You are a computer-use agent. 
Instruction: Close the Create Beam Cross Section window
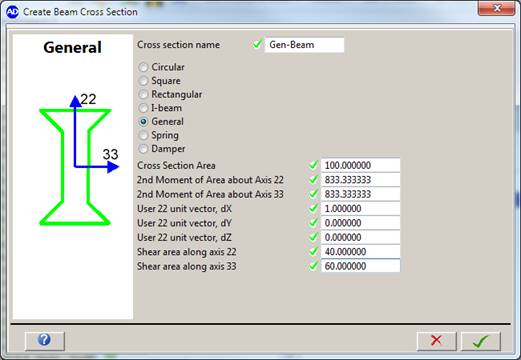497,8
